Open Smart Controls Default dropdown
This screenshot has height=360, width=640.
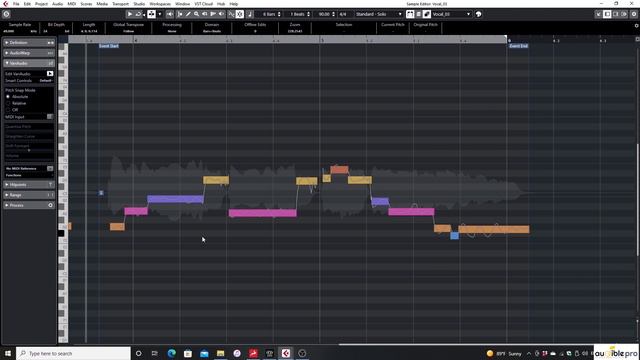[46, 80]
